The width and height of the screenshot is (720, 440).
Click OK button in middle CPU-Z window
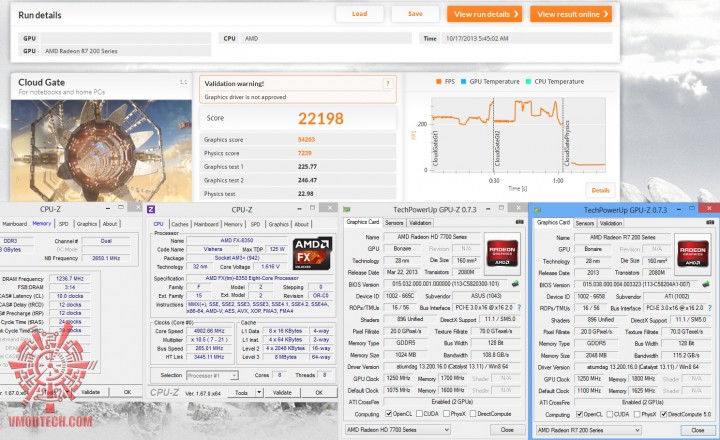pyautogui.click(x=319, y=392)
